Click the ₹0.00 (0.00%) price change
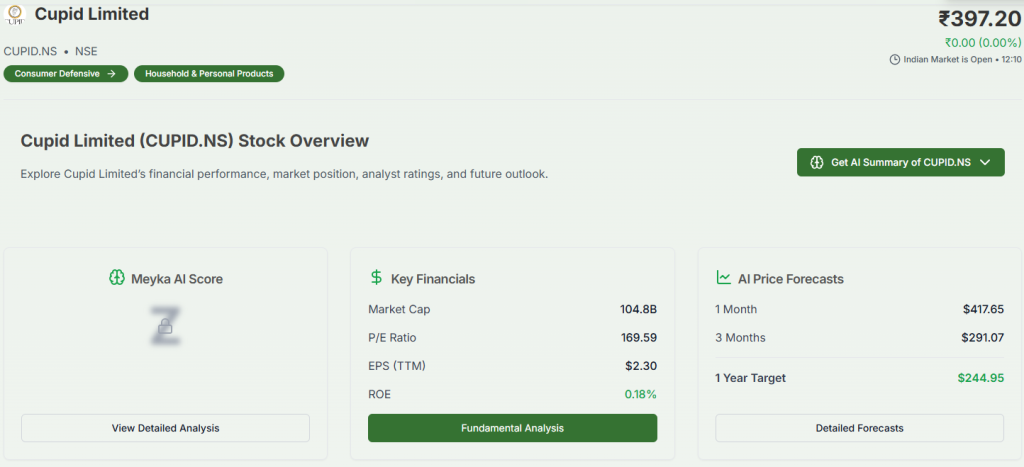1024x467 pixels. coord(983,43)
